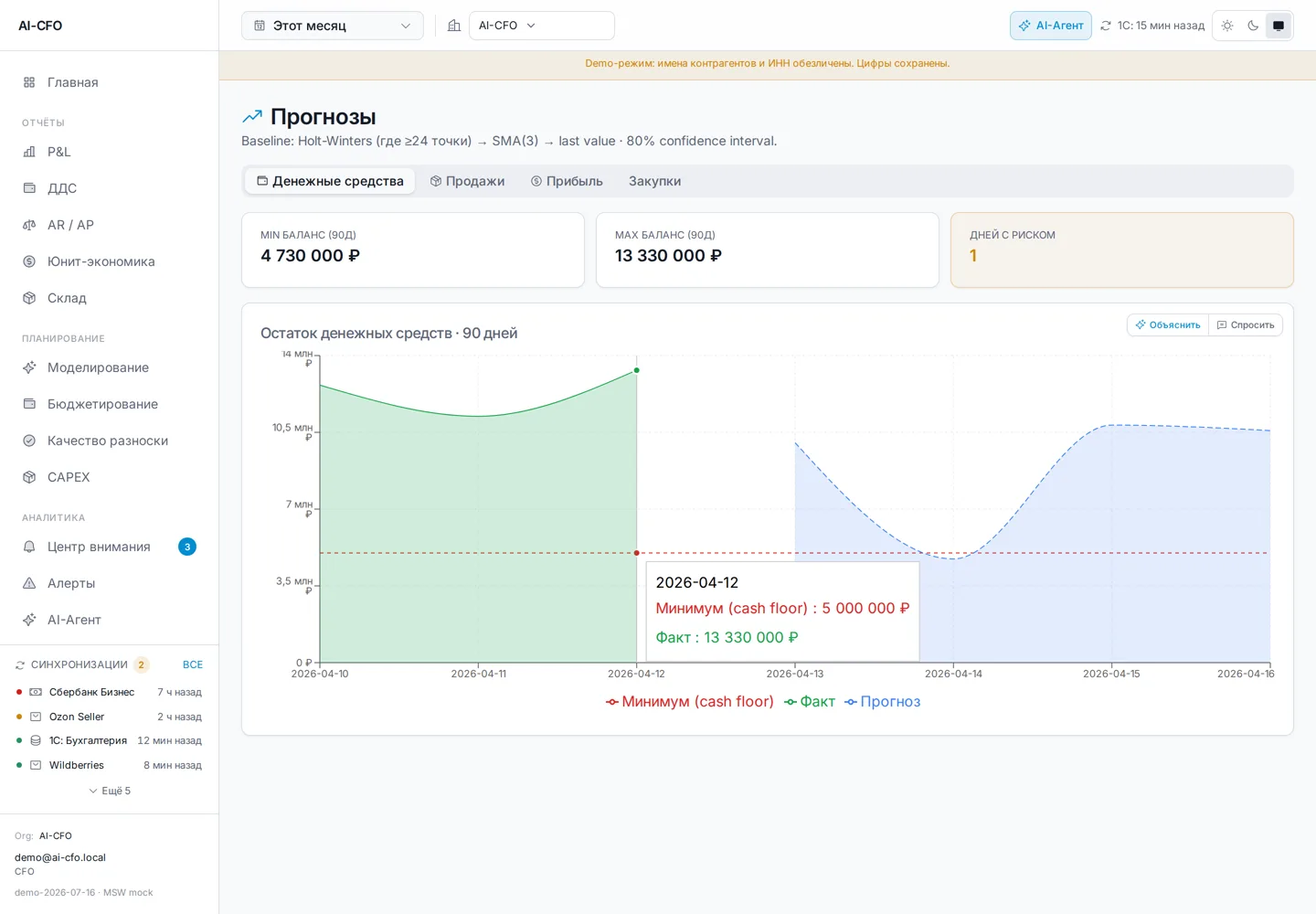Click ВСЕ synchronizations link

point(193,664)
